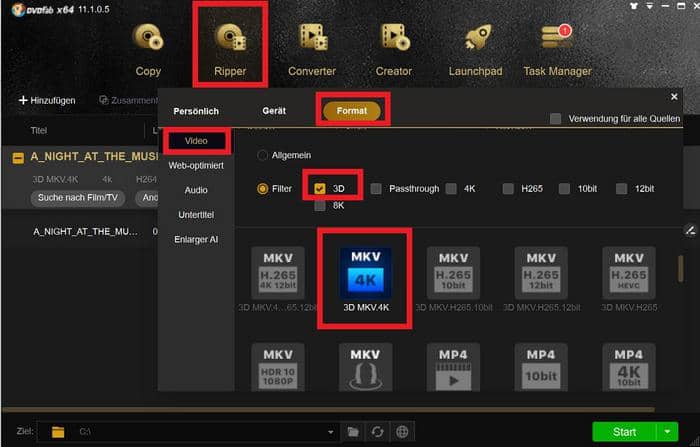Select the Enlarger AI category
This screenshot has height=447, width=700.
pyautogui.click(x=196, y=239)
